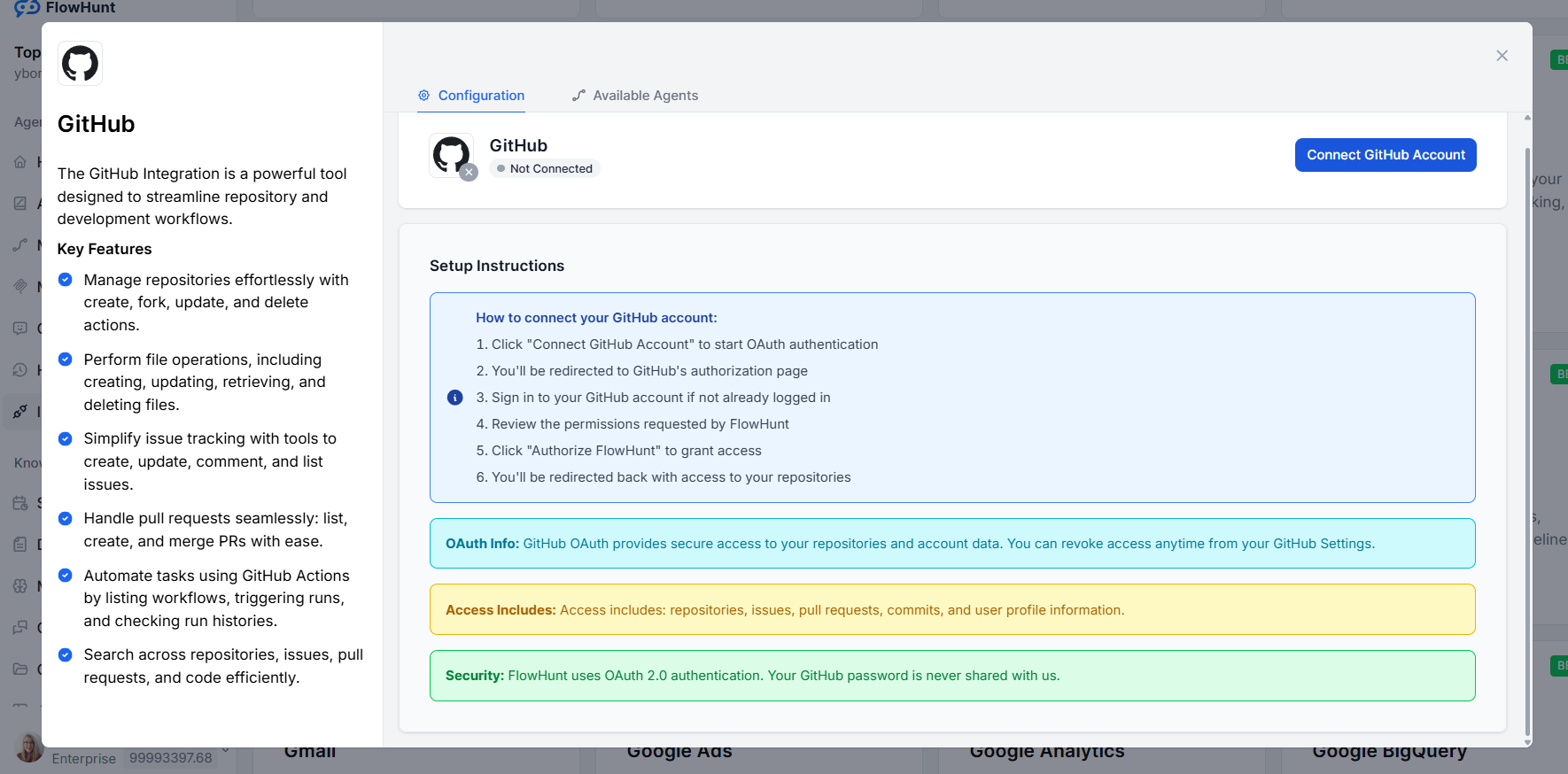Screen dimensions: 1568x774
Task: Click the GitHub logo in the connection card
Action: tap(451, 154)
